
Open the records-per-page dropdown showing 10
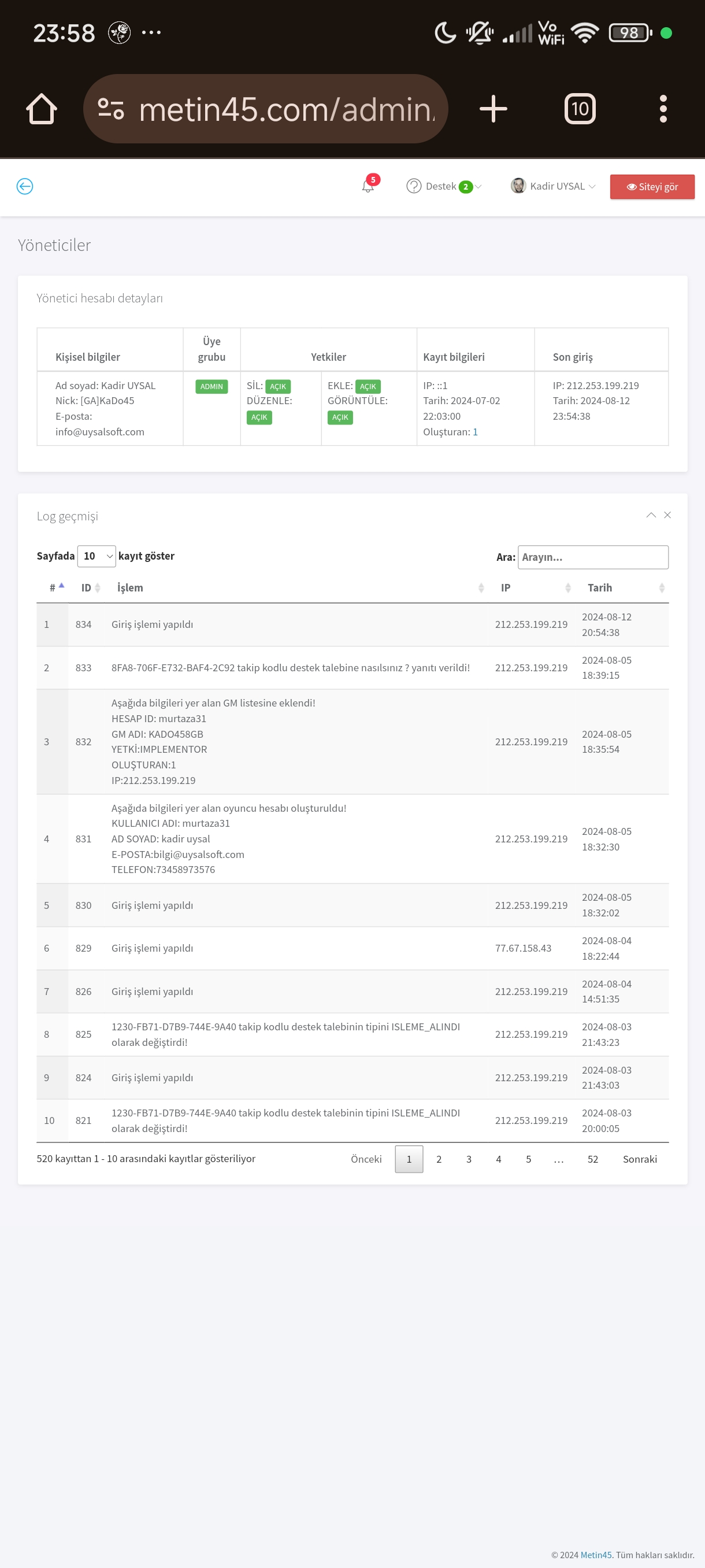click(96, 556)
